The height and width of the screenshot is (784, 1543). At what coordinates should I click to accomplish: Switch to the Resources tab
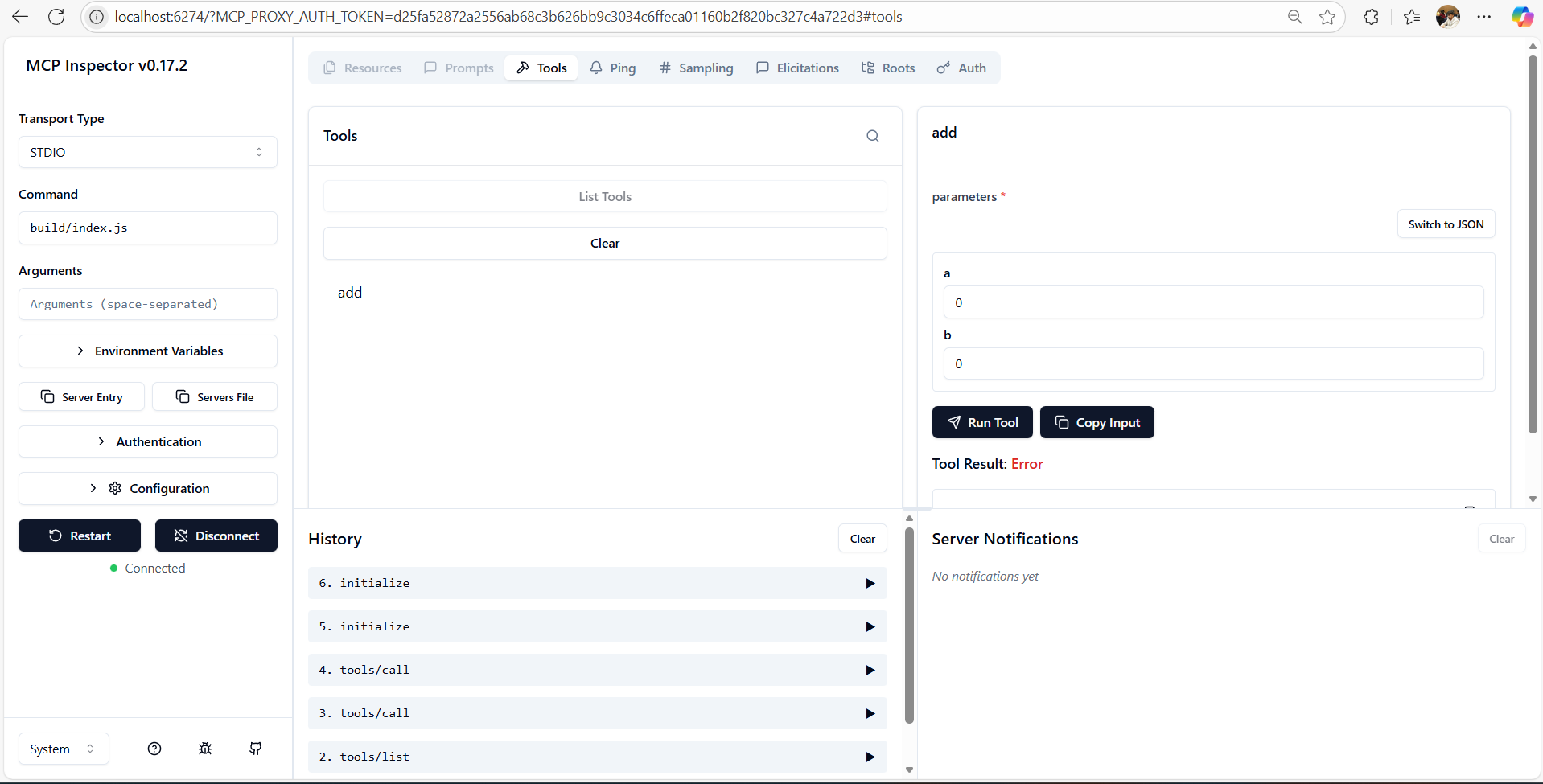coord(362,68)
